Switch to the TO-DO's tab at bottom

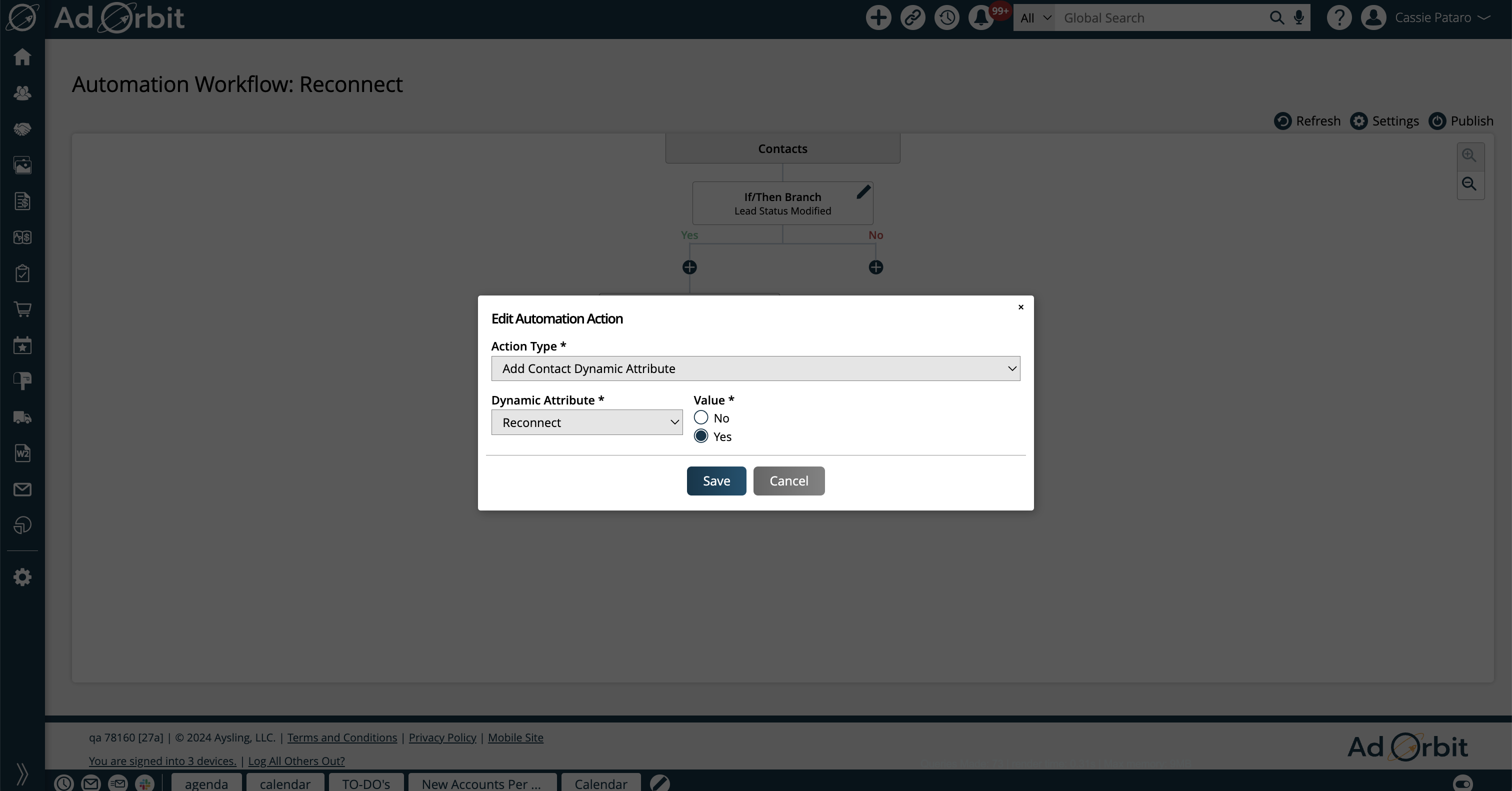coord(365,783)
